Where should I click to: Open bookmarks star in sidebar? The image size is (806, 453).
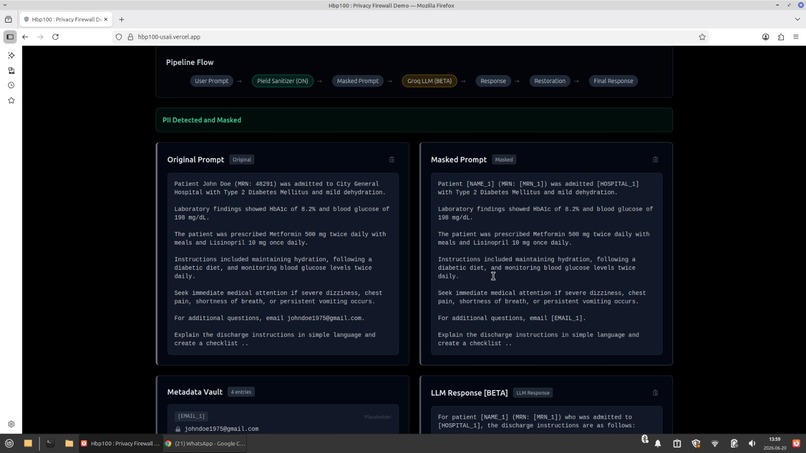point(11,100)
